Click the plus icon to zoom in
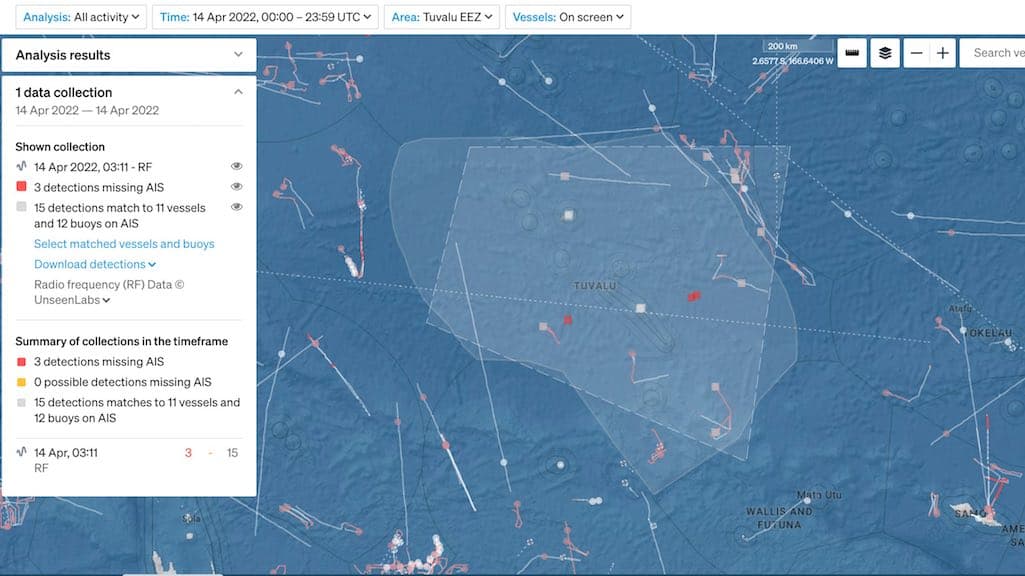 click(x=943, y=52)
